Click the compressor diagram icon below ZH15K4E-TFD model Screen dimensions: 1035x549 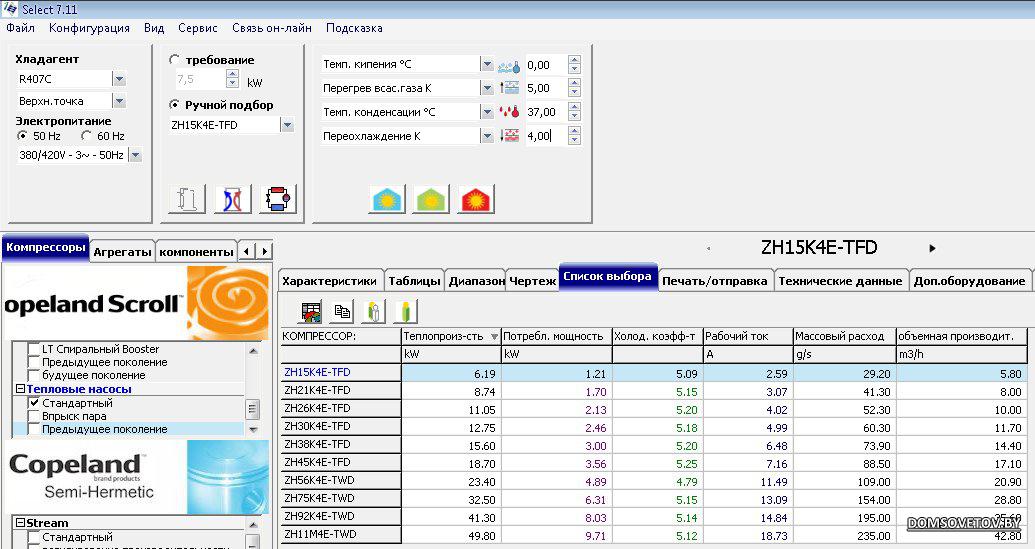click(x=187, y=199)
